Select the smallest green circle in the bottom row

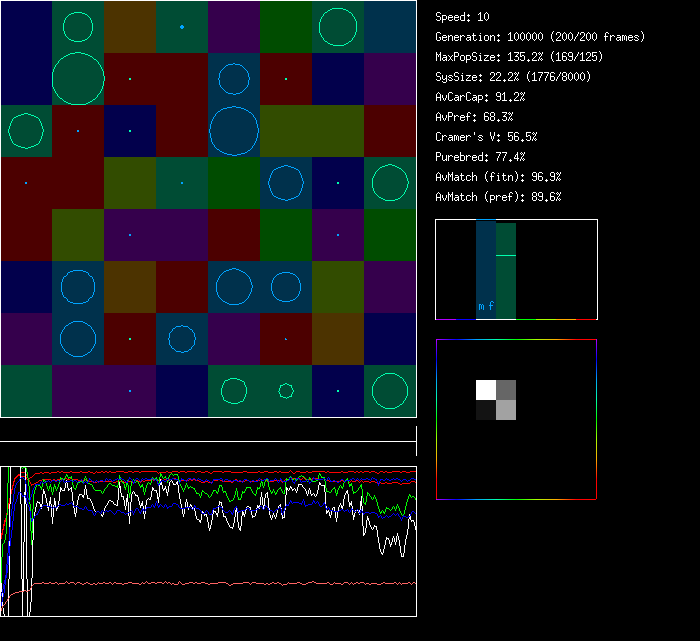pos(286,391)
